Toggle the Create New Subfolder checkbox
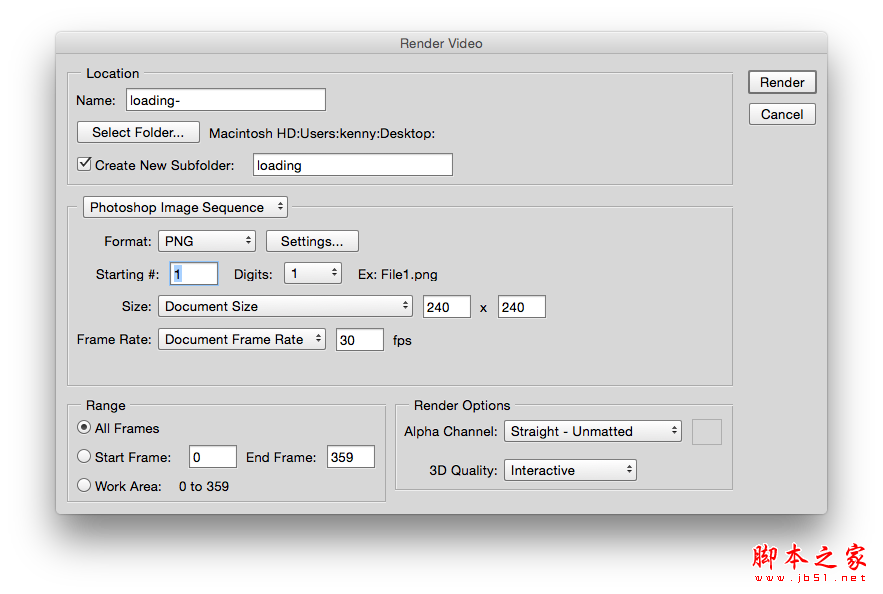This screenshot has width=883, height=594. 84,165
